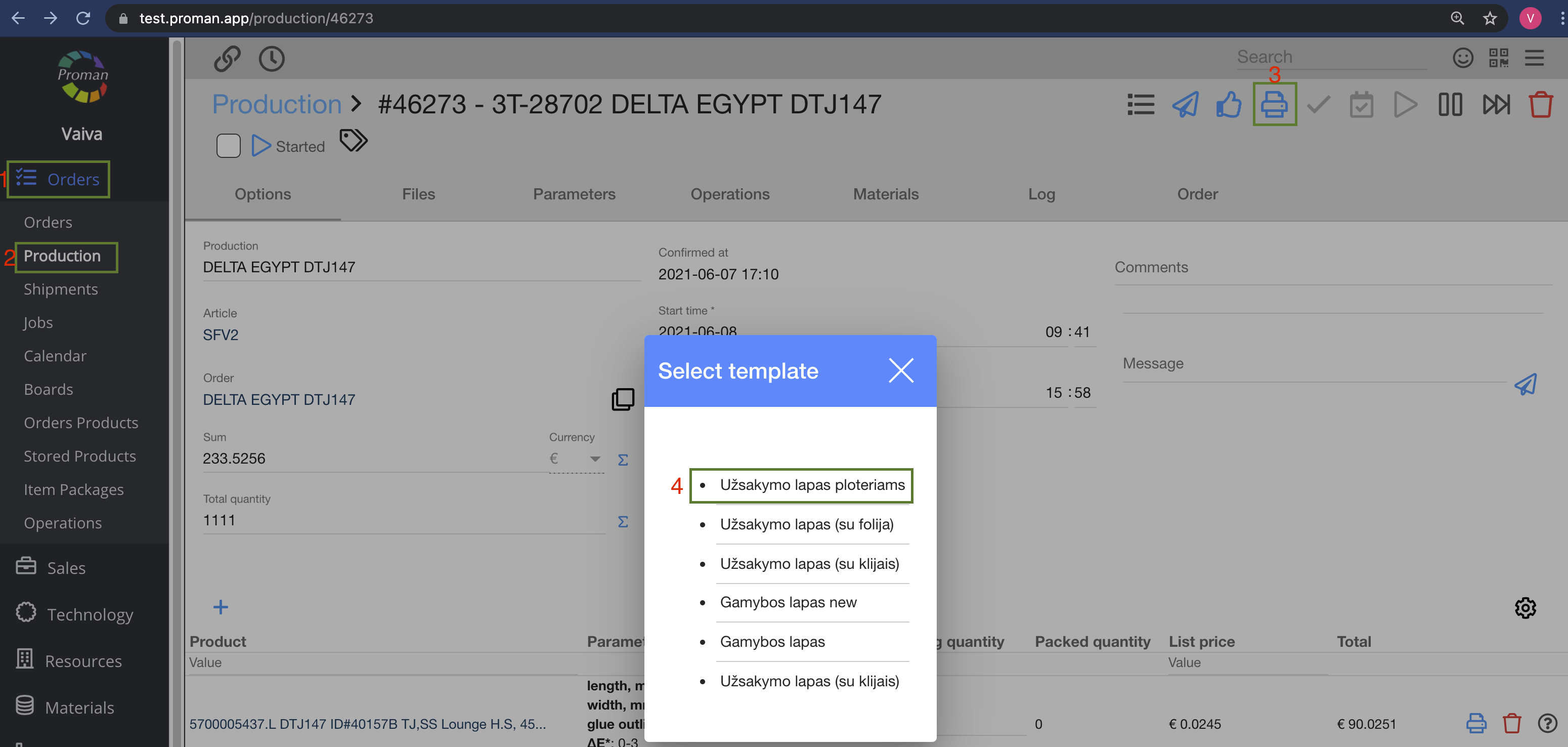
Task: Switch to the Materials tab
Action: pos(885,194)
